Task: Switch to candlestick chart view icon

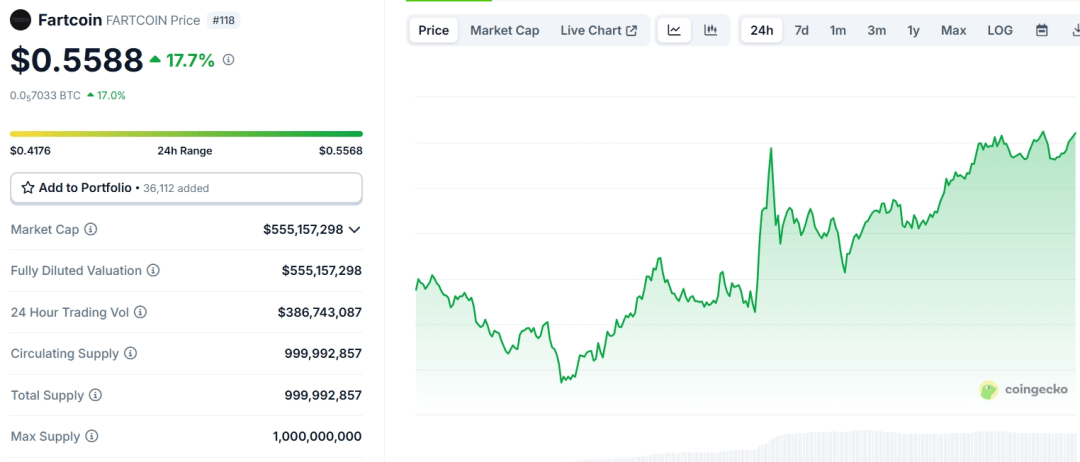Action: coord(711,30)
